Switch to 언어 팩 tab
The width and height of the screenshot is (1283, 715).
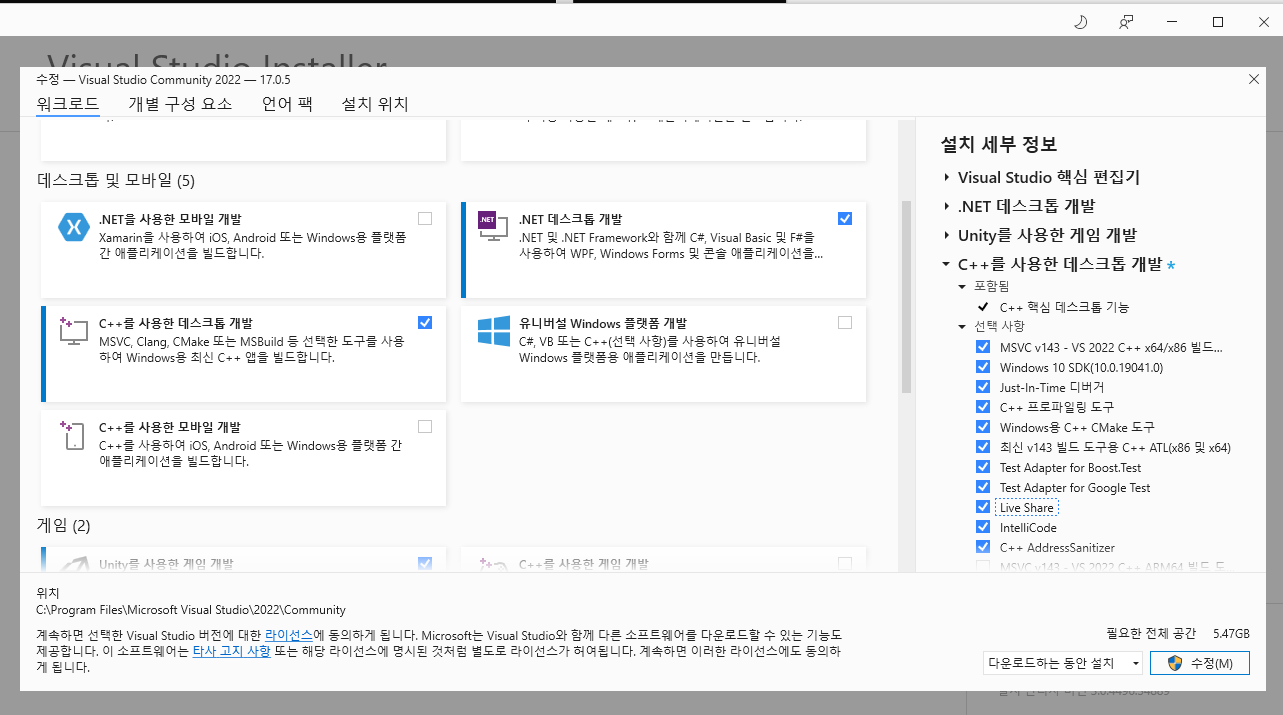click(x=287, y=104)
